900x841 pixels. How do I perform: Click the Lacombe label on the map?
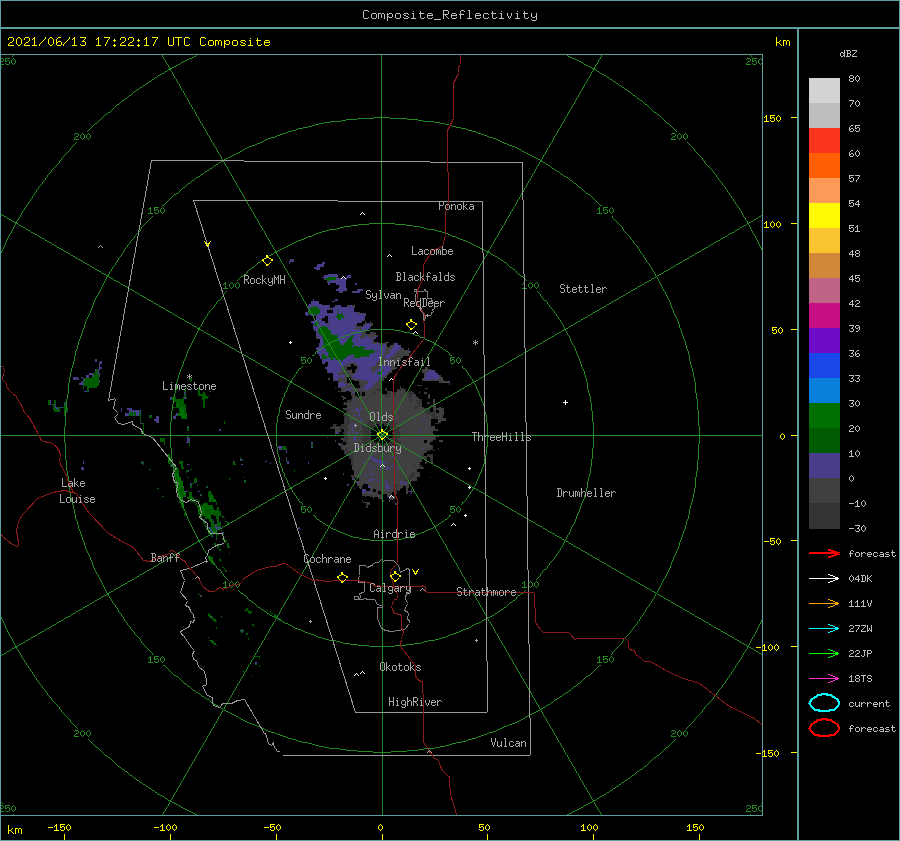tap(432, 251)
